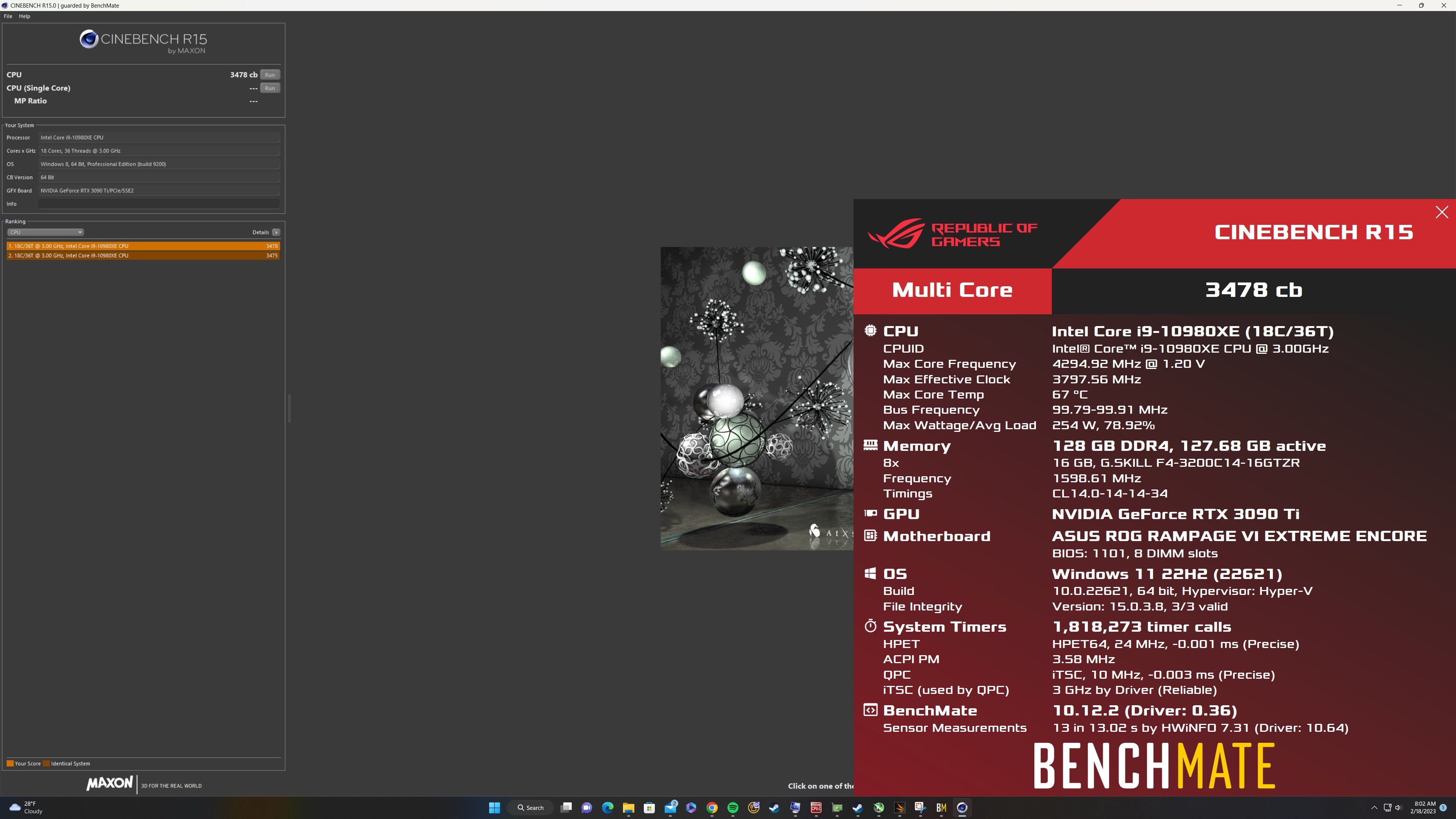Click the BenchMate code icon in overlay

click(871, 710)
